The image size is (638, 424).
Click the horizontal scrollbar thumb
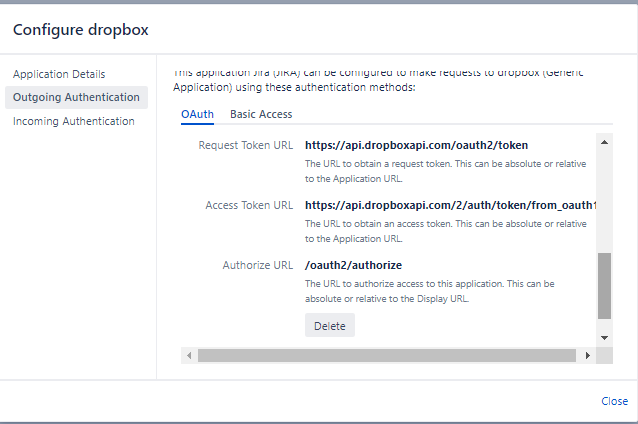(x=386, y=355)
